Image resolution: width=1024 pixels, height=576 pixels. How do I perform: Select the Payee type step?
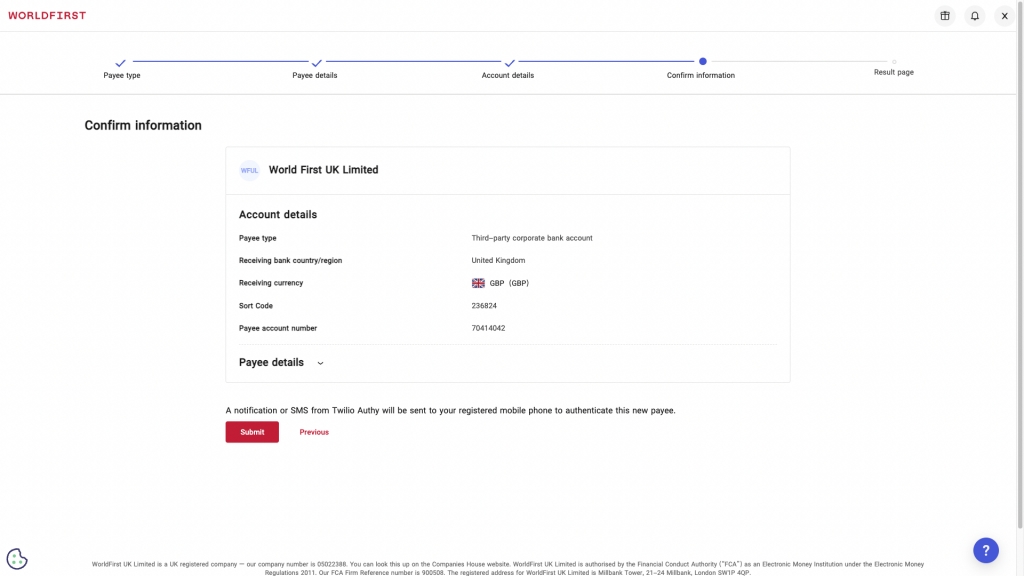point(121,74)
